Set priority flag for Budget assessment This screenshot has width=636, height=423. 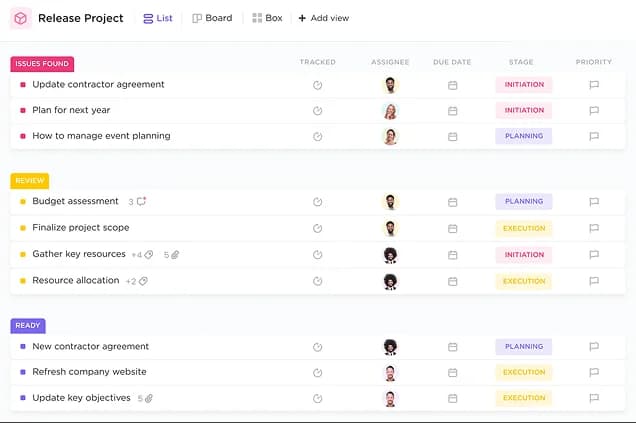[x=594, y=202]
